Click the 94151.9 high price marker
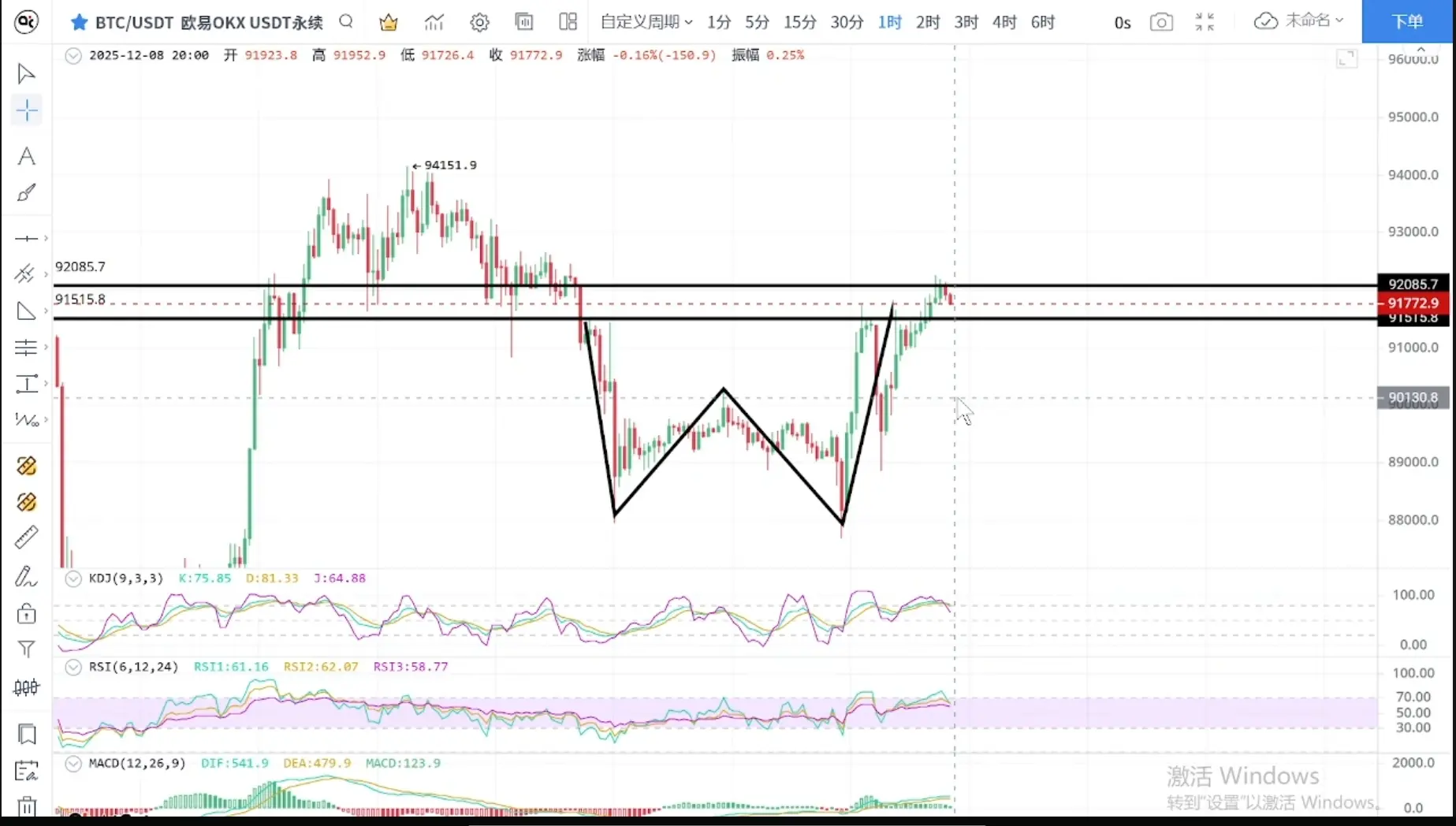 [x=445, y=166]
